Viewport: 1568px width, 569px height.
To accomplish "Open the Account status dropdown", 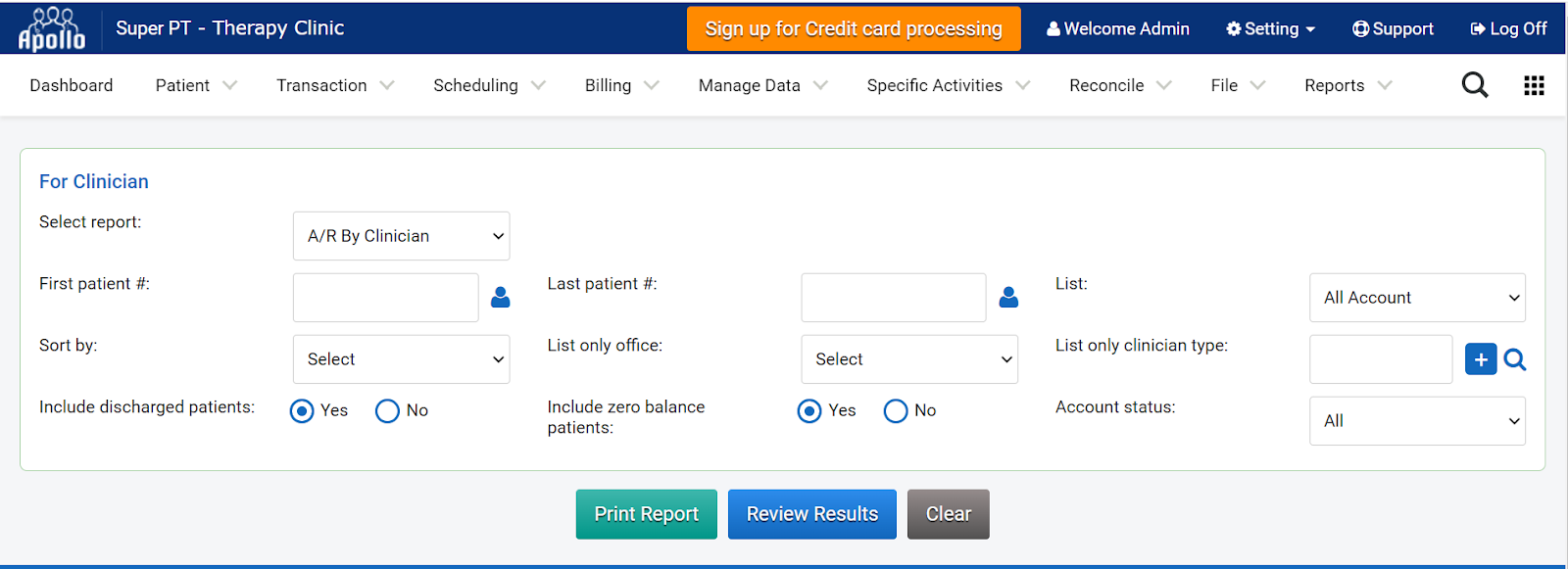I will click(1417, 421).
